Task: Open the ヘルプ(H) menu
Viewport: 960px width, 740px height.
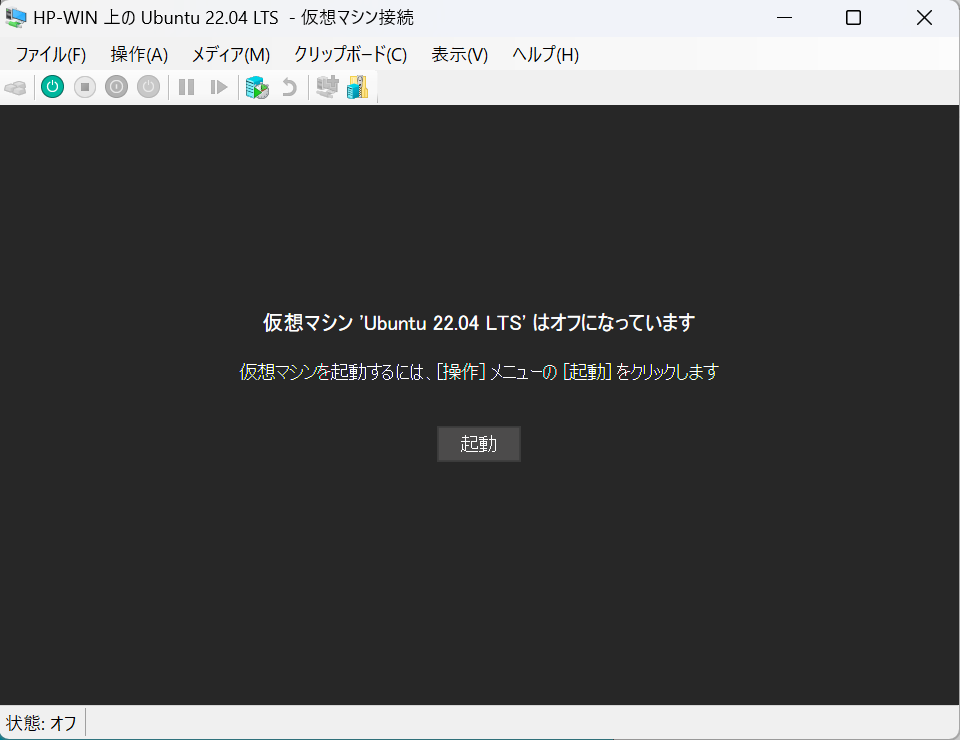Action: 543,55
